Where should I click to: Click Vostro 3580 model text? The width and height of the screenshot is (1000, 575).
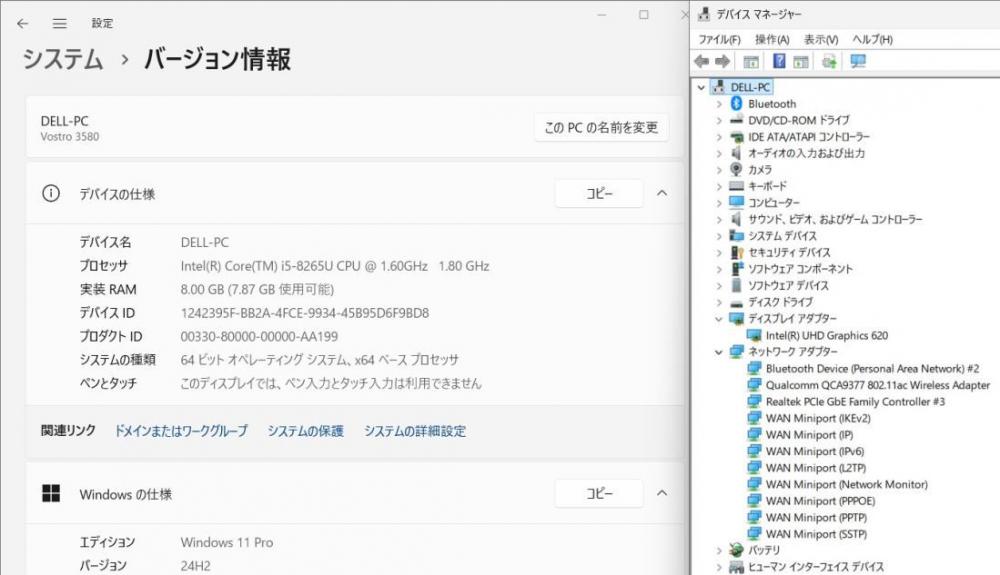(70, 136)
